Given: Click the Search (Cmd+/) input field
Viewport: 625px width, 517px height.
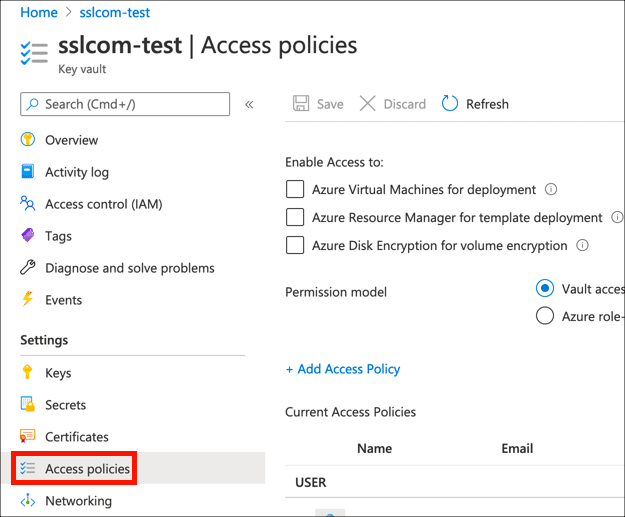Looking at the screenshot, I should click(130, 104).
